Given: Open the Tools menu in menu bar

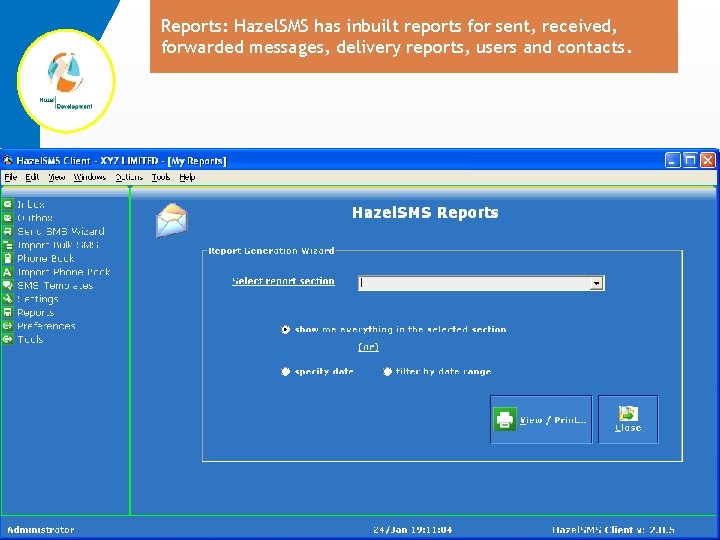Looking at the screenshot, I should 161,177.
